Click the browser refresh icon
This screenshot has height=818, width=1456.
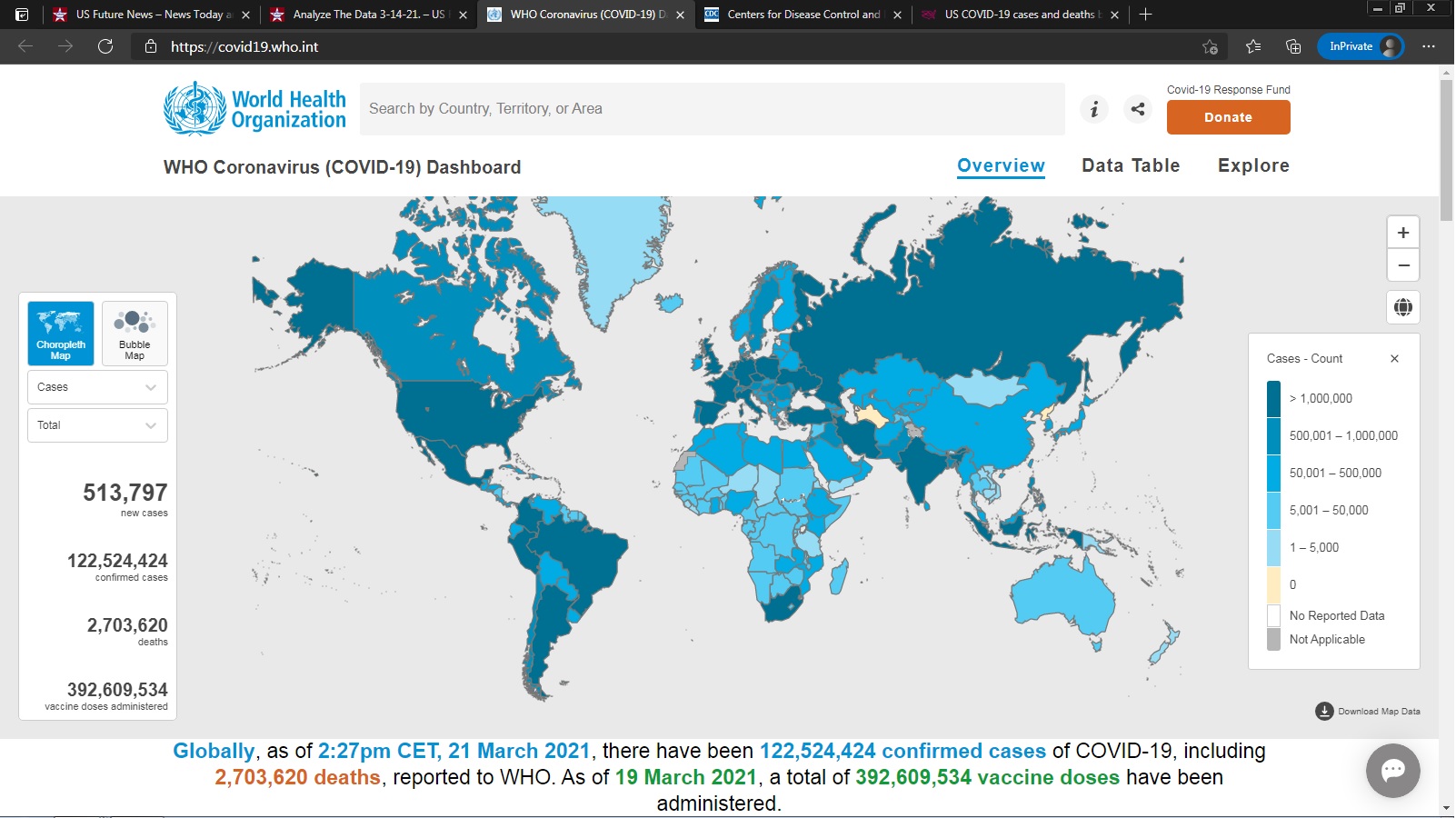click(105, 46)
